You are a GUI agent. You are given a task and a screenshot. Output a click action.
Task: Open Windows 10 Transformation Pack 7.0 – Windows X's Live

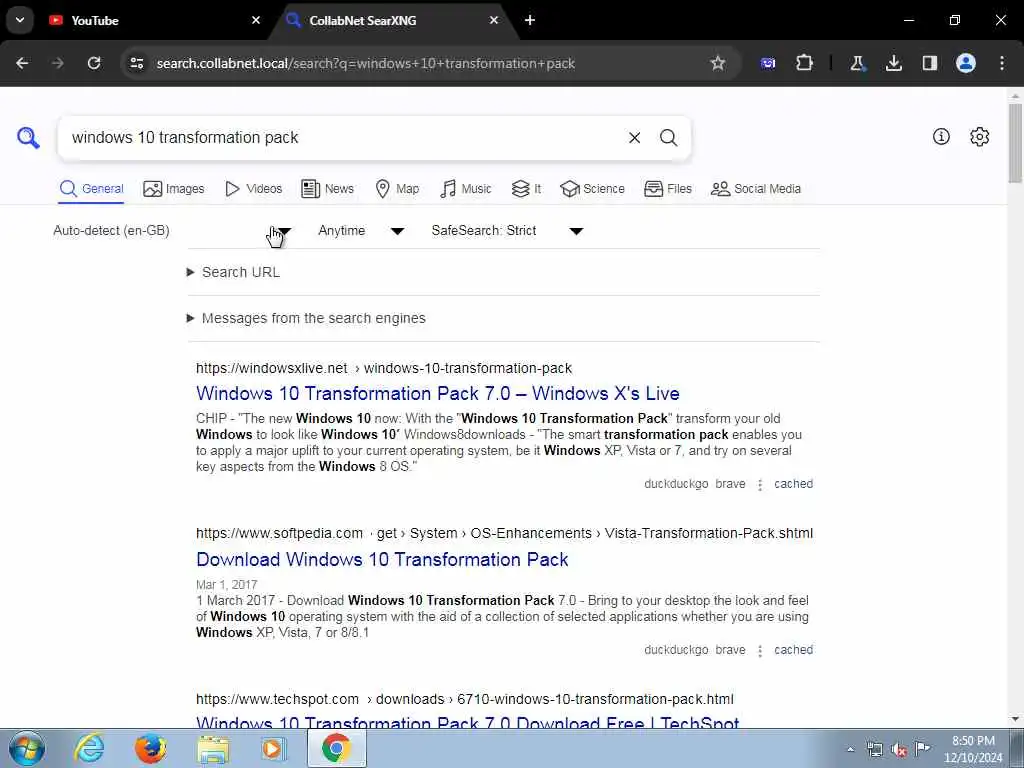point(438,393)
